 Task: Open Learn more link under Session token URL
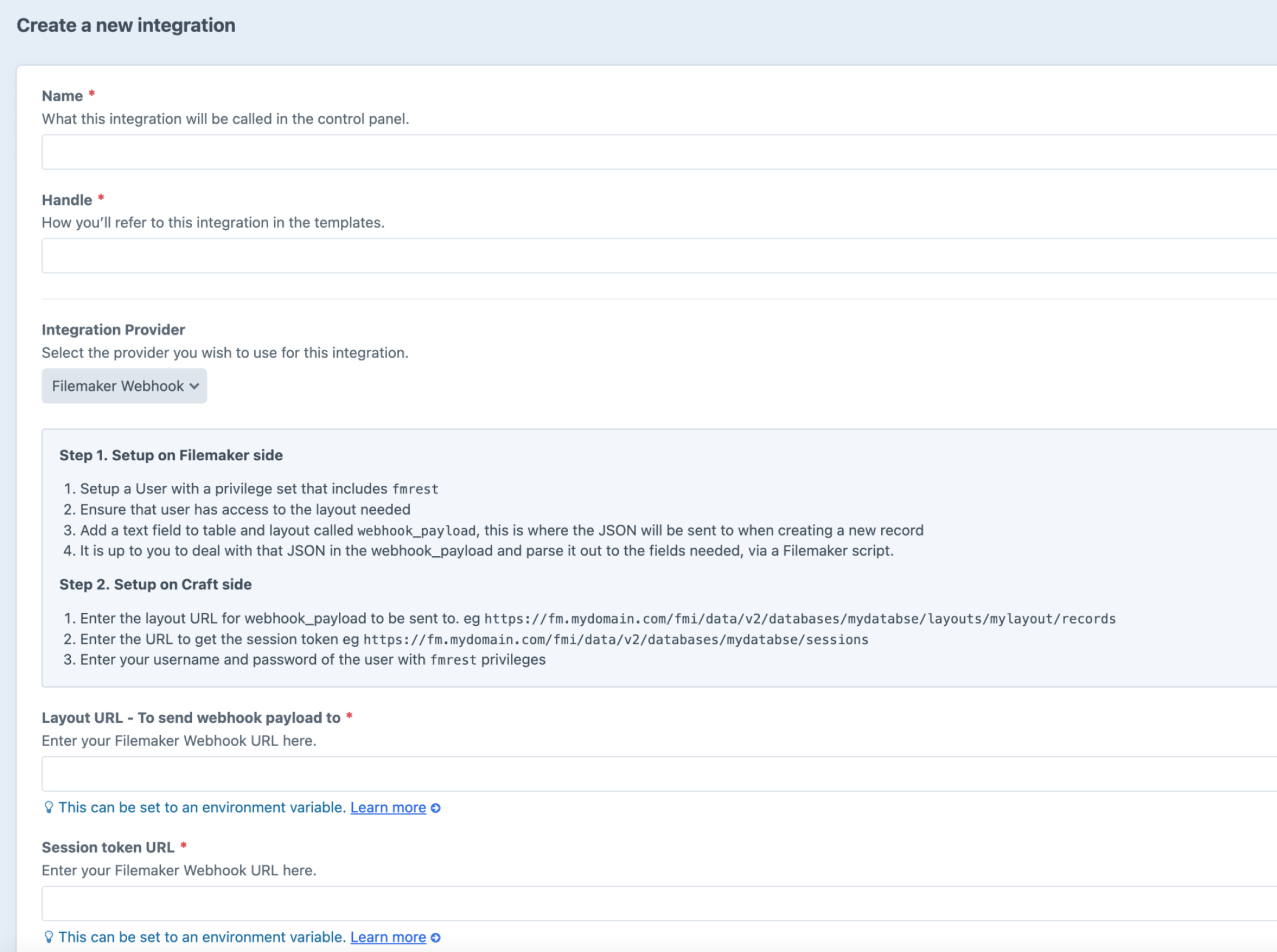388,937
